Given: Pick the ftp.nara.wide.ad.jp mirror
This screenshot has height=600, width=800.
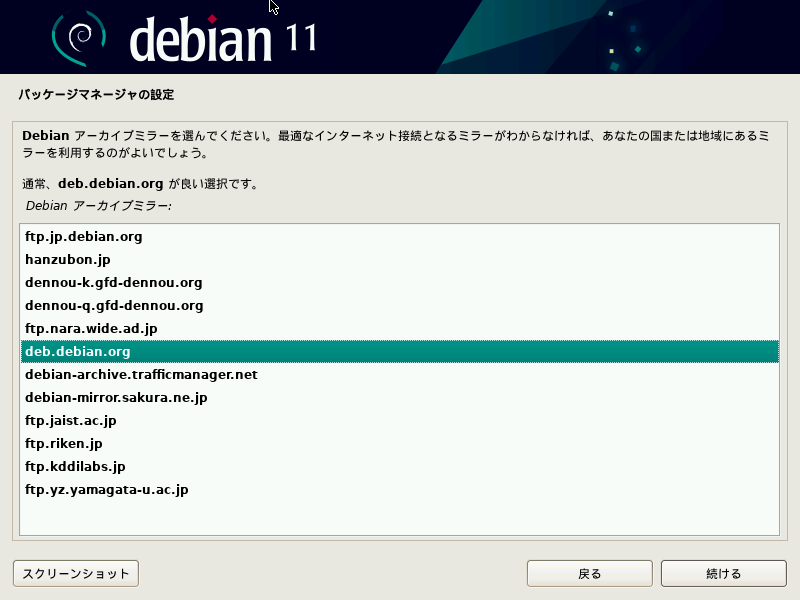Looking at the screenshot, I should 399,329.
